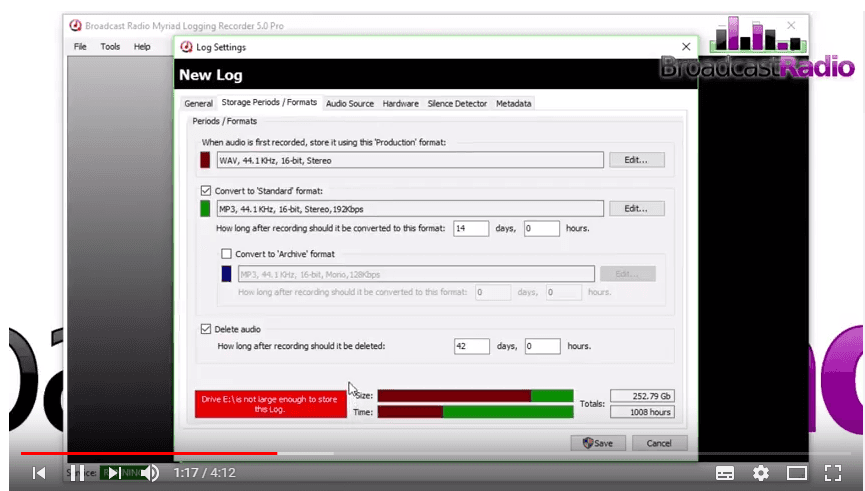Click the Myriad Logging Recorder app icon
Viewport: 865px width, 491px height.
coord(75,25)
